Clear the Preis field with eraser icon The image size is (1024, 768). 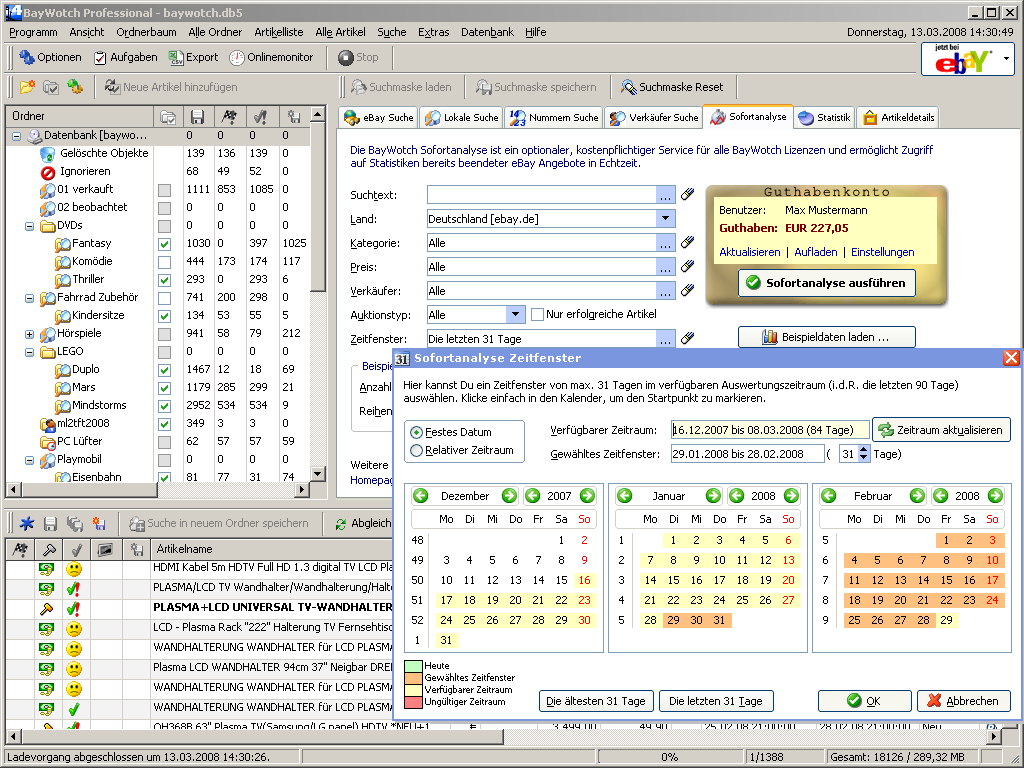tap(687, 266)
